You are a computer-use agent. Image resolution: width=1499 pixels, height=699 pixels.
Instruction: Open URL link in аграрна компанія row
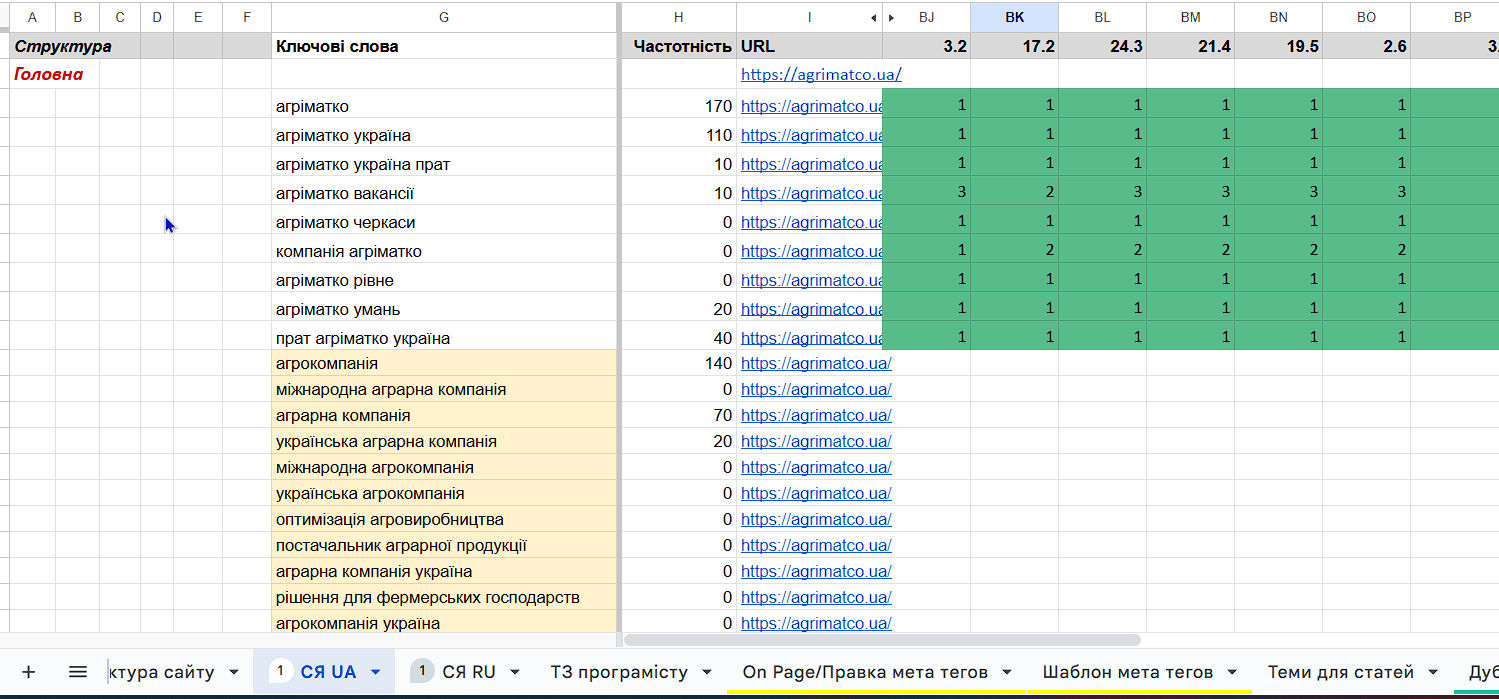816,416
